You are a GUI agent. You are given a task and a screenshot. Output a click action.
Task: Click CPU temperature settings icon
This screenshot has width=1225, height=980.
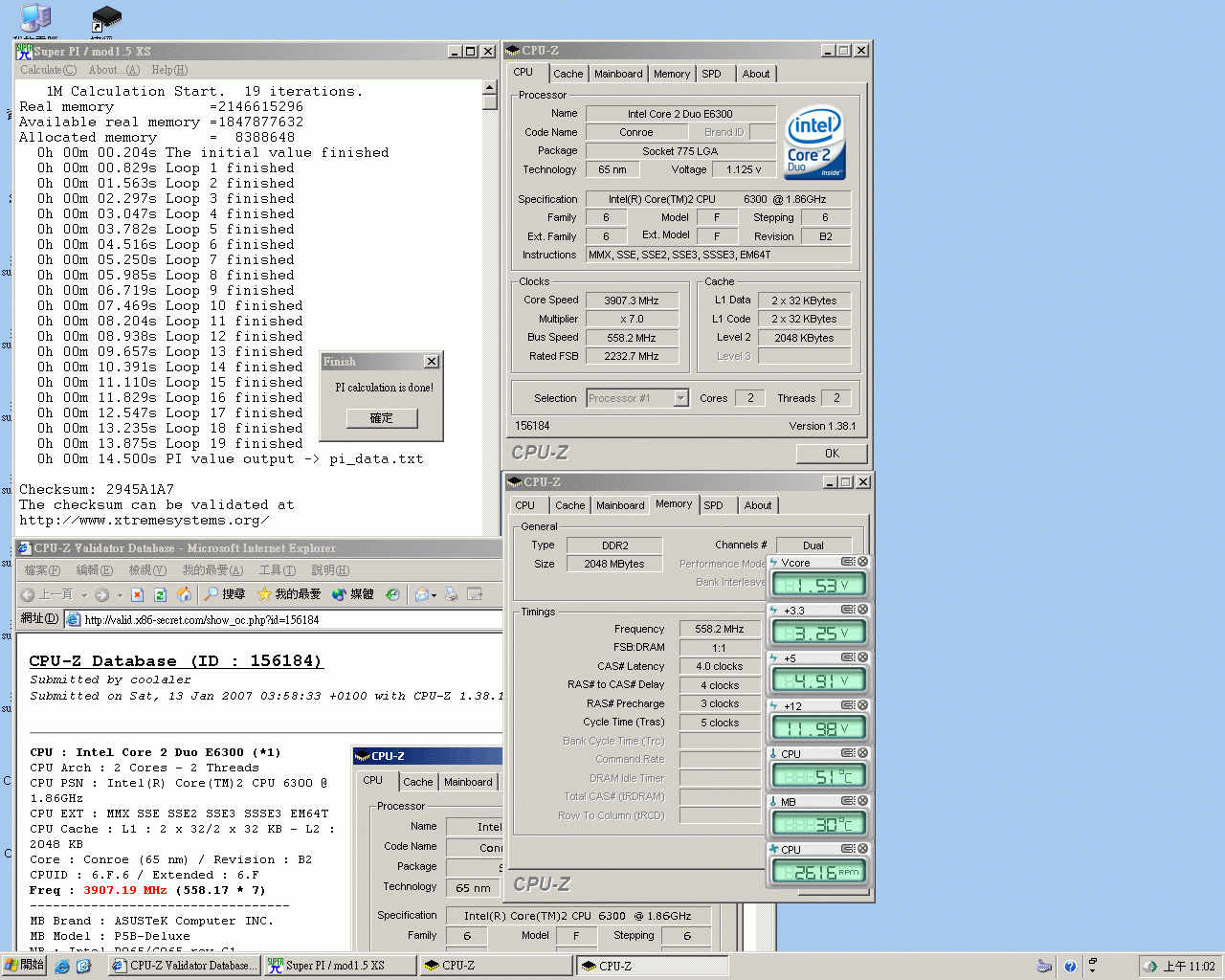coord(847,753)
